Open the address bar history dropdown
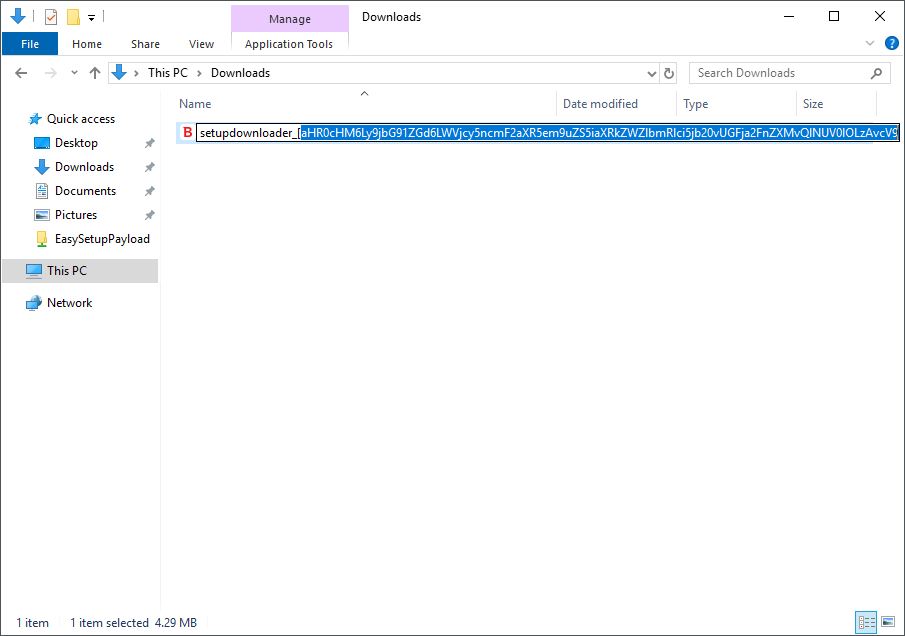905x636 pixels. (651, 72)
